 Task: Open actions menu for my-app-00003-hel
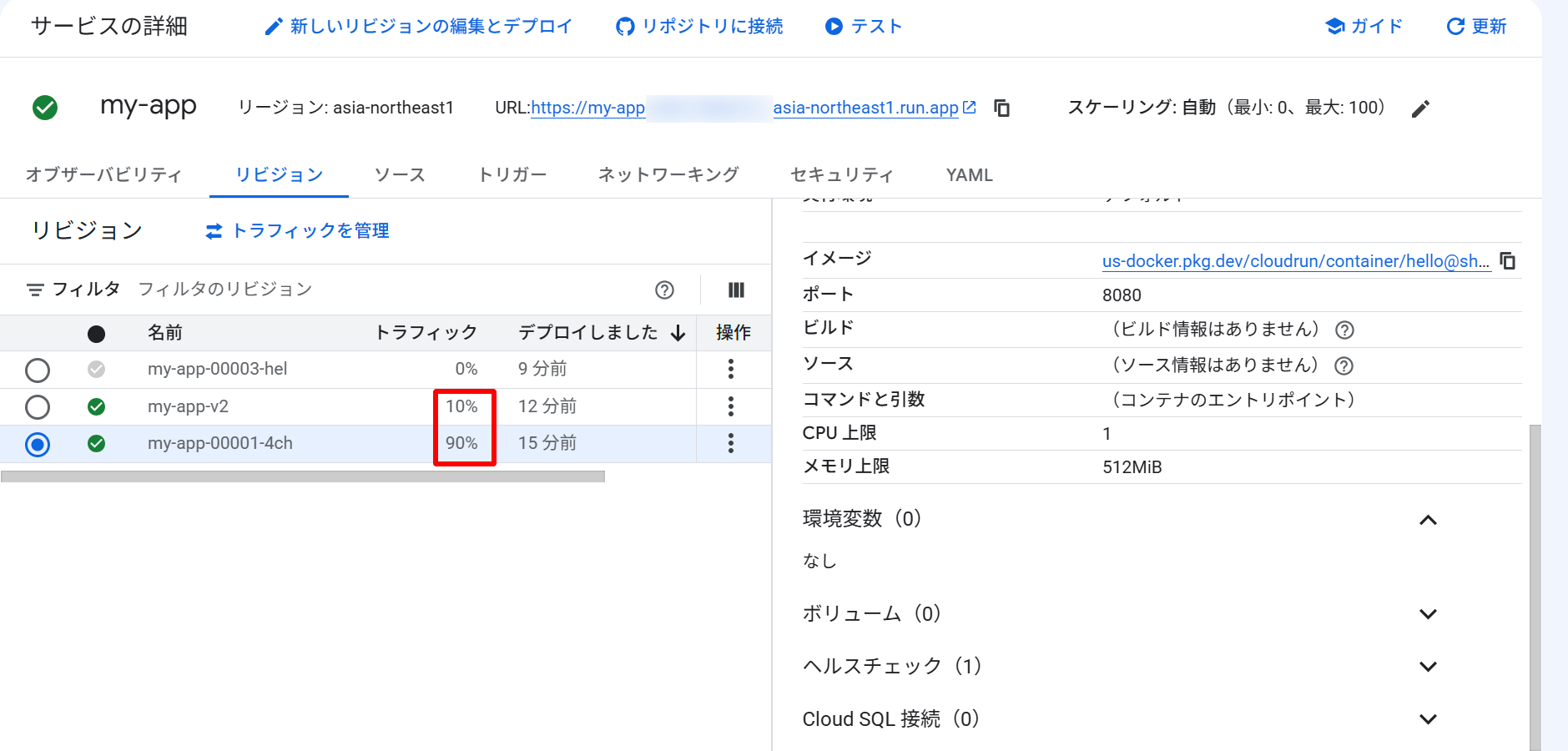coord(731,369)
